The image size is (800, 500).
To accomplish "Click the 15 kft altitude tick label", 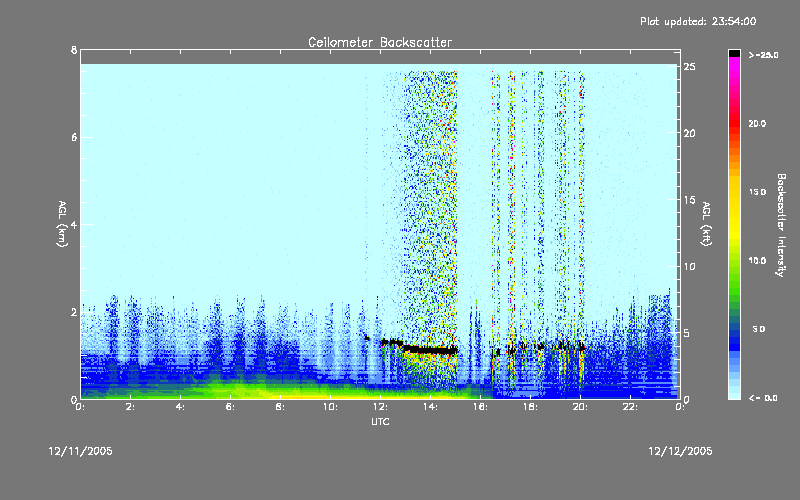I will [x=690, y=200].
